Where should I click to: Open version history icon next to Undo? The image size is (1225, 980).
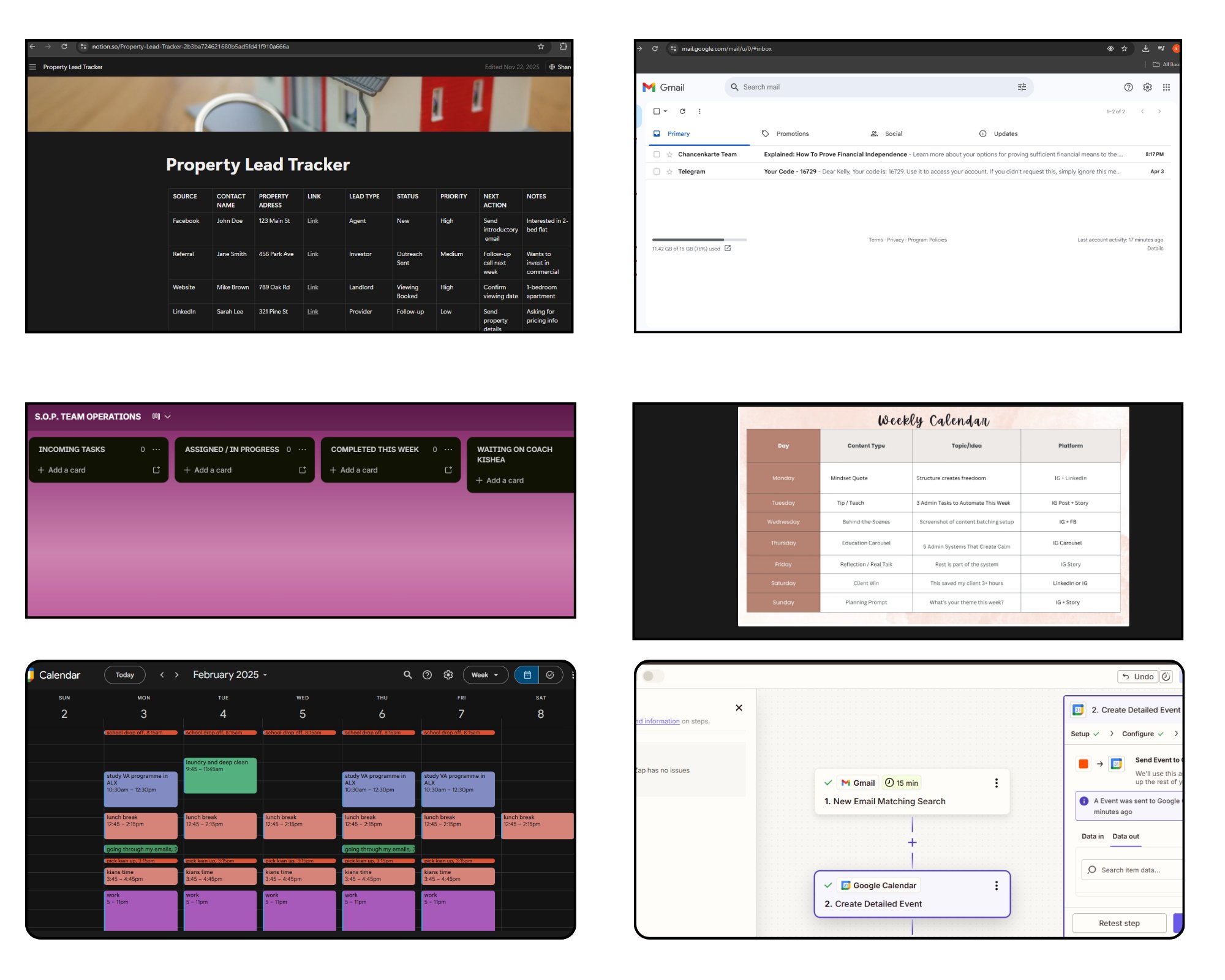tap(1166, 676)
